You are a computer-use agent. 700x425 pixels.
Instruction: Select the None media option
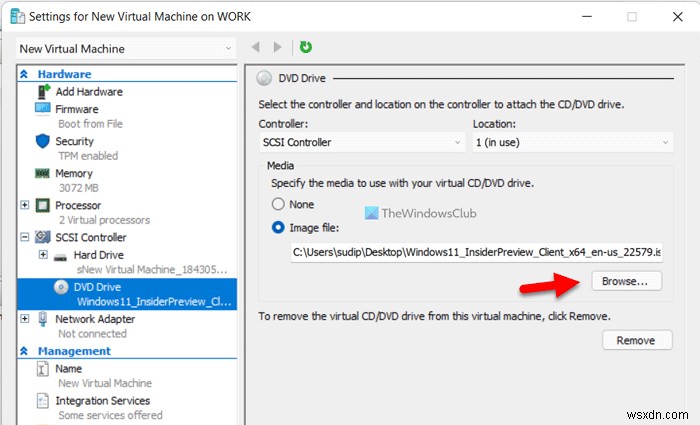(278, 204)
